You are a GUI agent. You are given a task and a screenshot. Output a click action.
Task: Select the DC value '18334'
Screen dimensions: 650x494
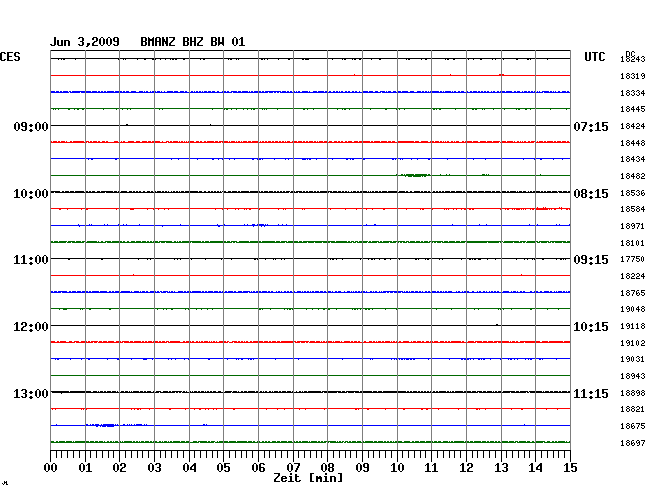click(633, 93)
